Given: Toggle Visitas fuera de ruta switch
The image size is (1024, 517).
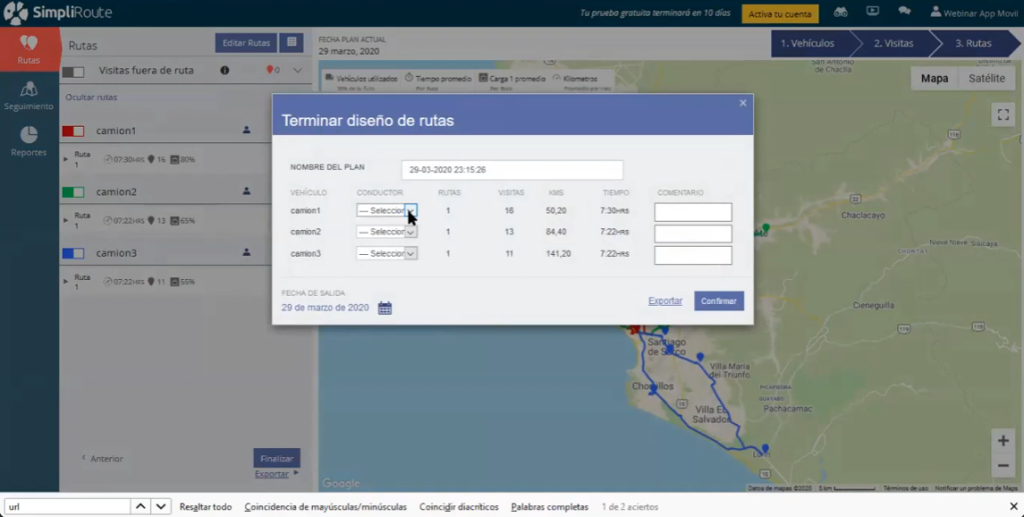Looking at the screenshot, I should [x=73, y=71].
